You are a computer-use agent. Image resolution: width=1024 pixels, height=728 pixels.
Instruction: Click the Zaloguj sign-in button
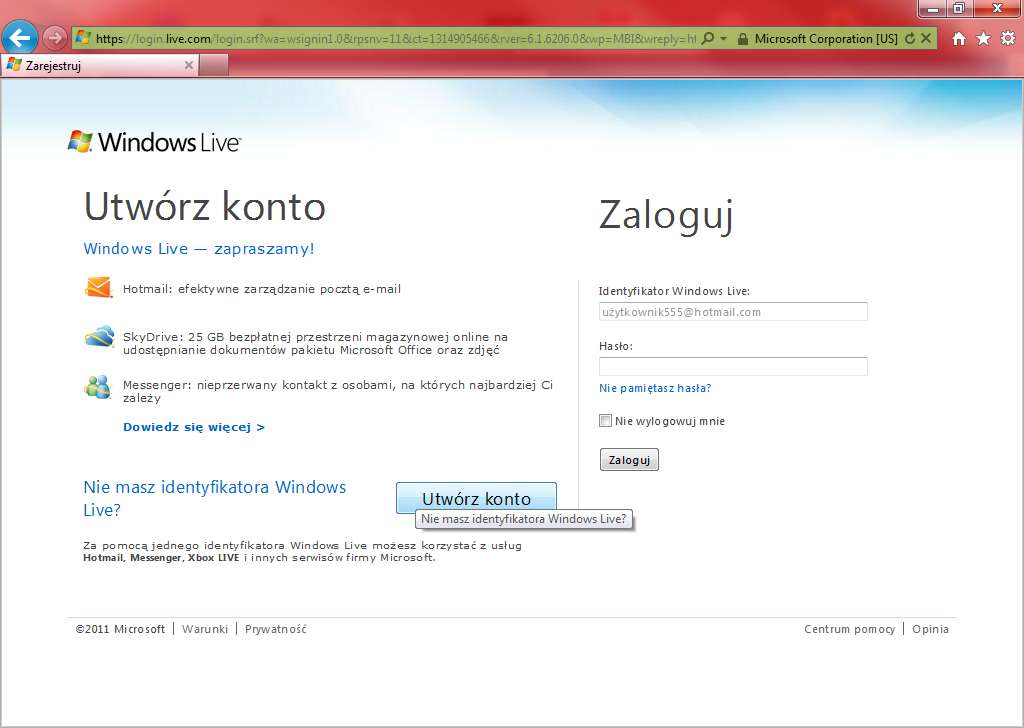point(629,460)
